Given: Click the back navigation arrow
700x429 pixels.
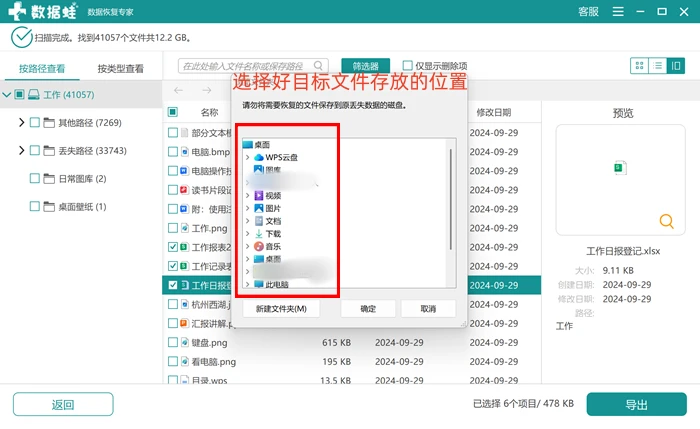Looking at the screenshot, I should [179, 90].
